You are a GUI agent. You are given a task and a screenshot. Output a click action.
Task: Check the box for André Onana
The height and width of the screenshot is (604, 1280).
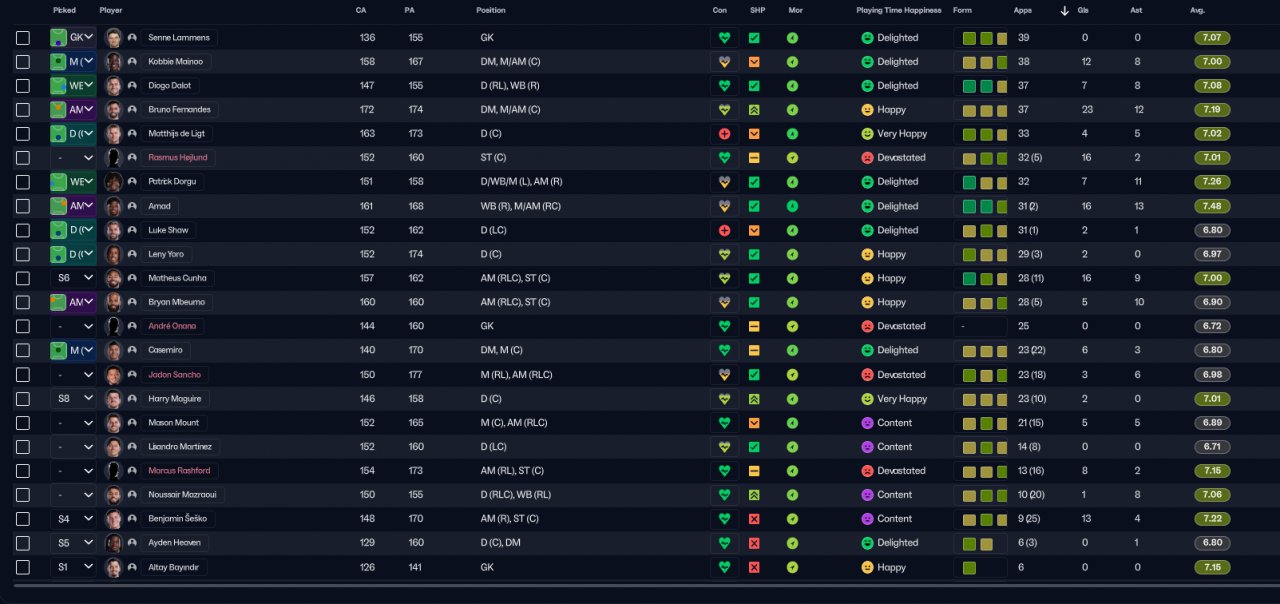pos(23,326)
